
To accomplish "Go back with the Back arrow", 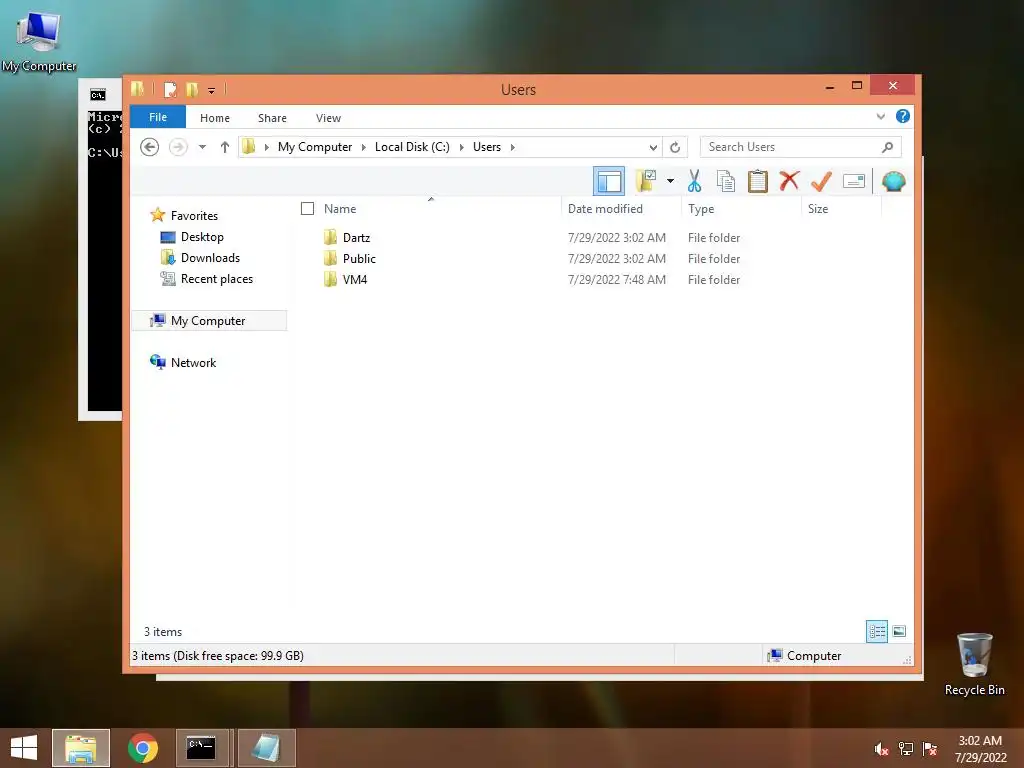I will pos(150,147).
